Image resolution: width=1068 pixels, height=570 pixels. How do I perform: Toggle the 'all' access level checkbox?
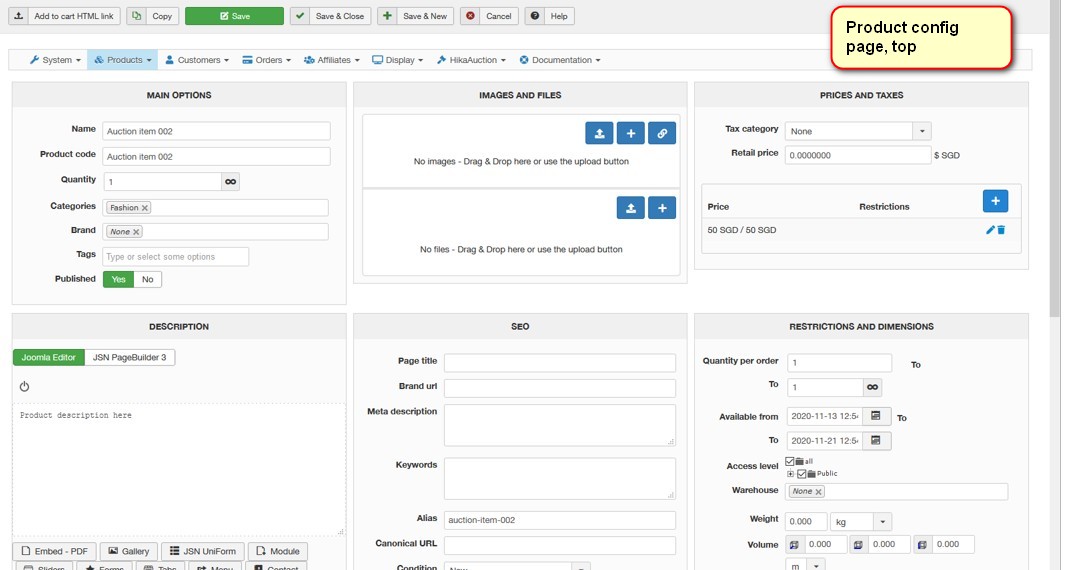pos(790,462)
